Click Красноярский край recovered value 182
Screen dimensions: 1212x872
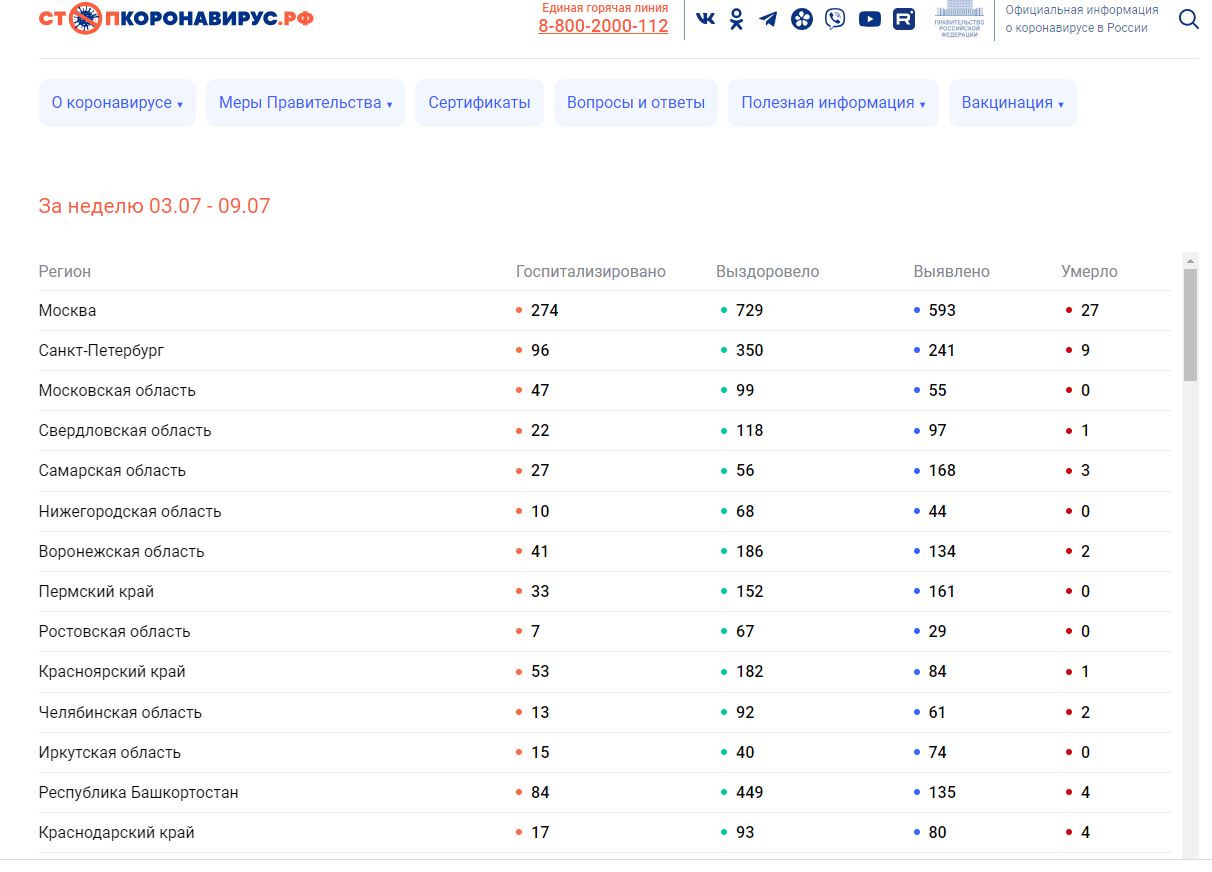click(750, 672)
